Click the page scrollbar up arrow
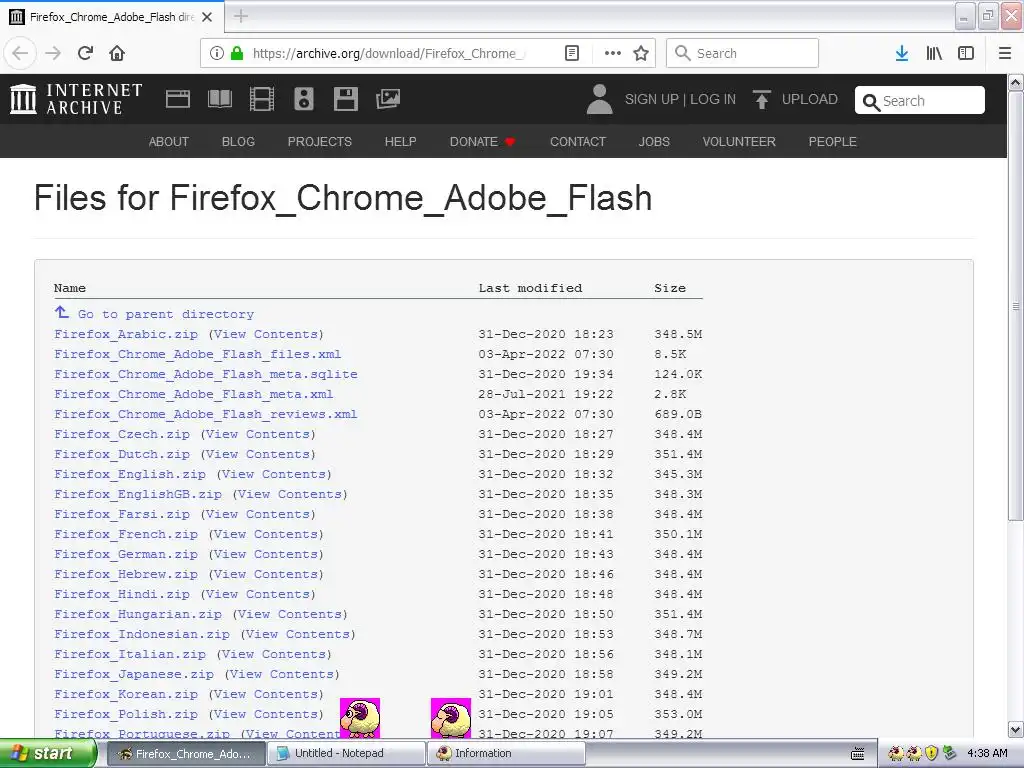Viewport: 1024px width, 768px height. coord(1016,82)
